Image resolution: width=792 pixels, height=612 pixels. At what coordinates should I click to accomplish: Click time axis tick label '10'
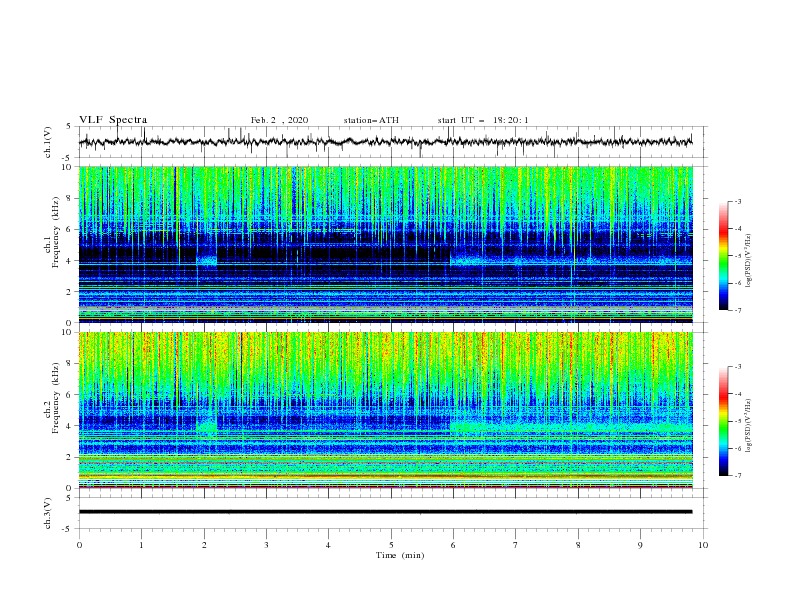(703, 545)
